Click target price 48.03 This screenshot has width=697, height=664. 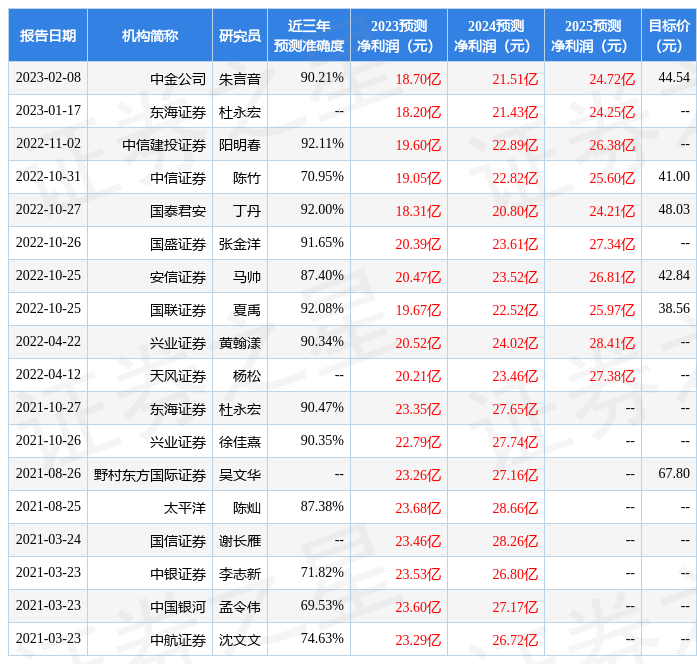[x=674, y=210]
